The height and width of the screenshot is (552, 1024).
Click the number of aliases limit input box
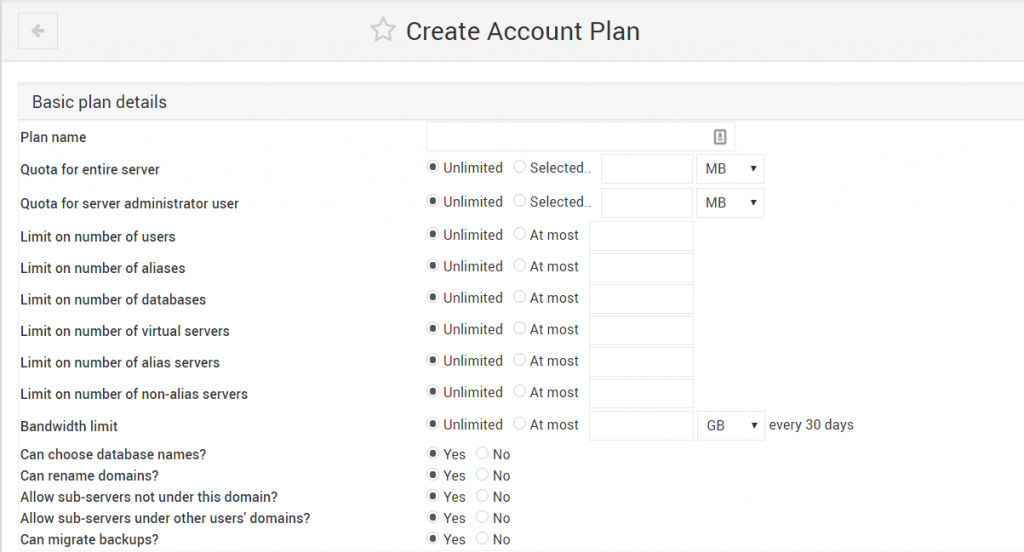641,267
